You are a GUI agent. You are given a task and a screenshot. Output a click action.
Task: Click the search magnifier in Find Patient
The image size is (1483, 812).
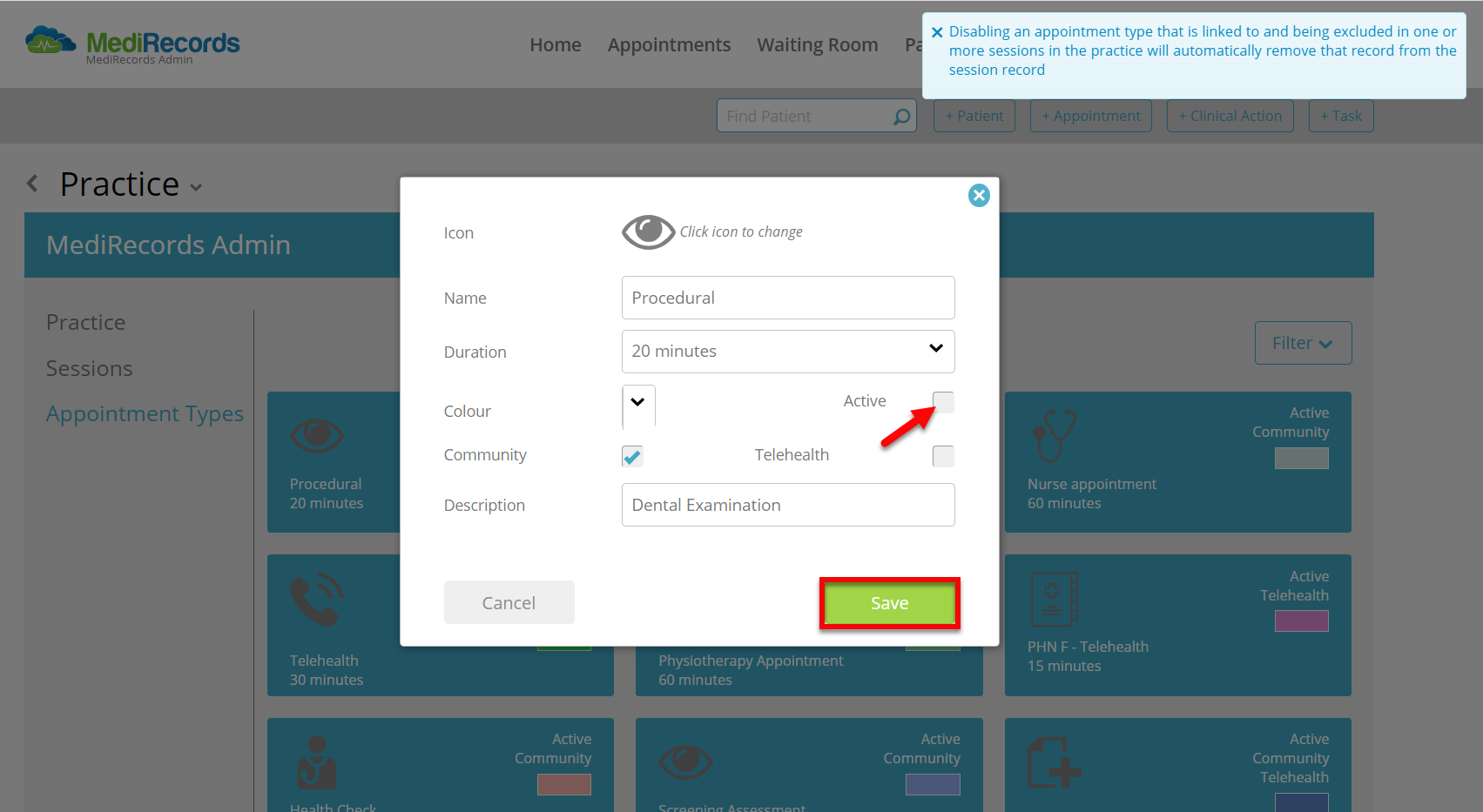(x=902, y=116)
